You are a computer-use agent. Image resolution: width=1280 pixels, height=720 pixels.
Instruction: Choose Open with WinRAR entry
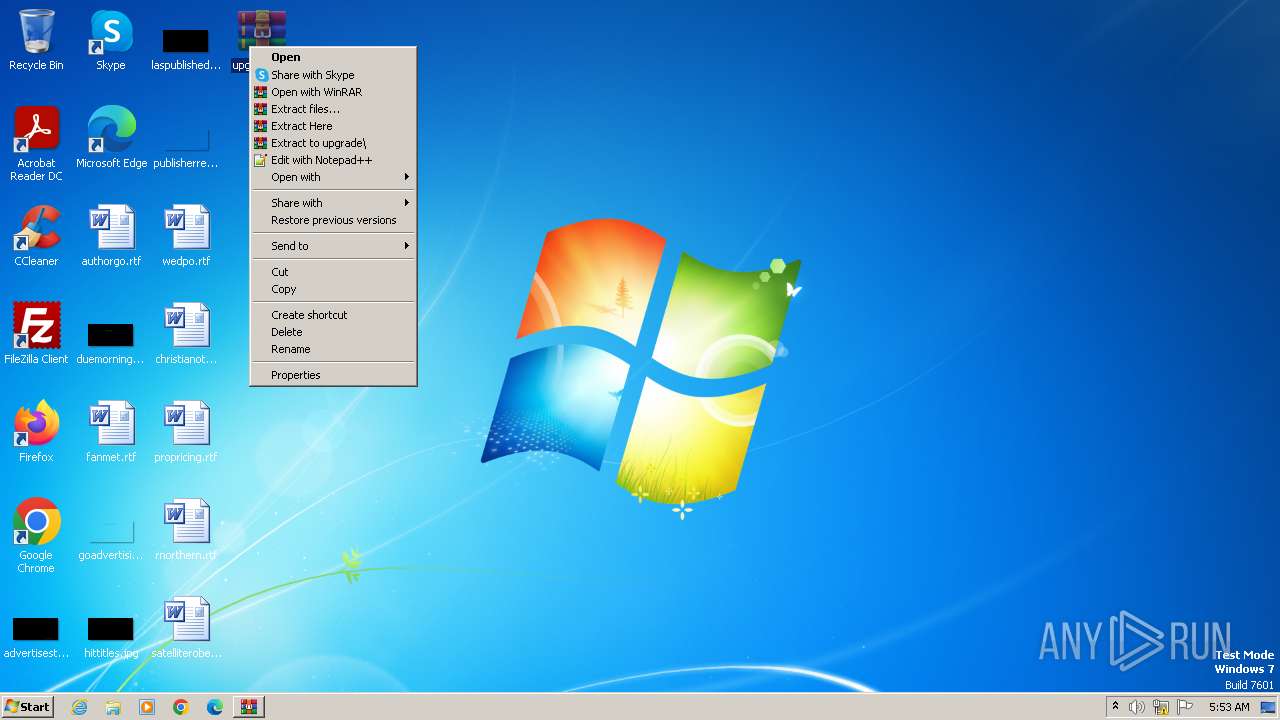click(x=333, y=92)
